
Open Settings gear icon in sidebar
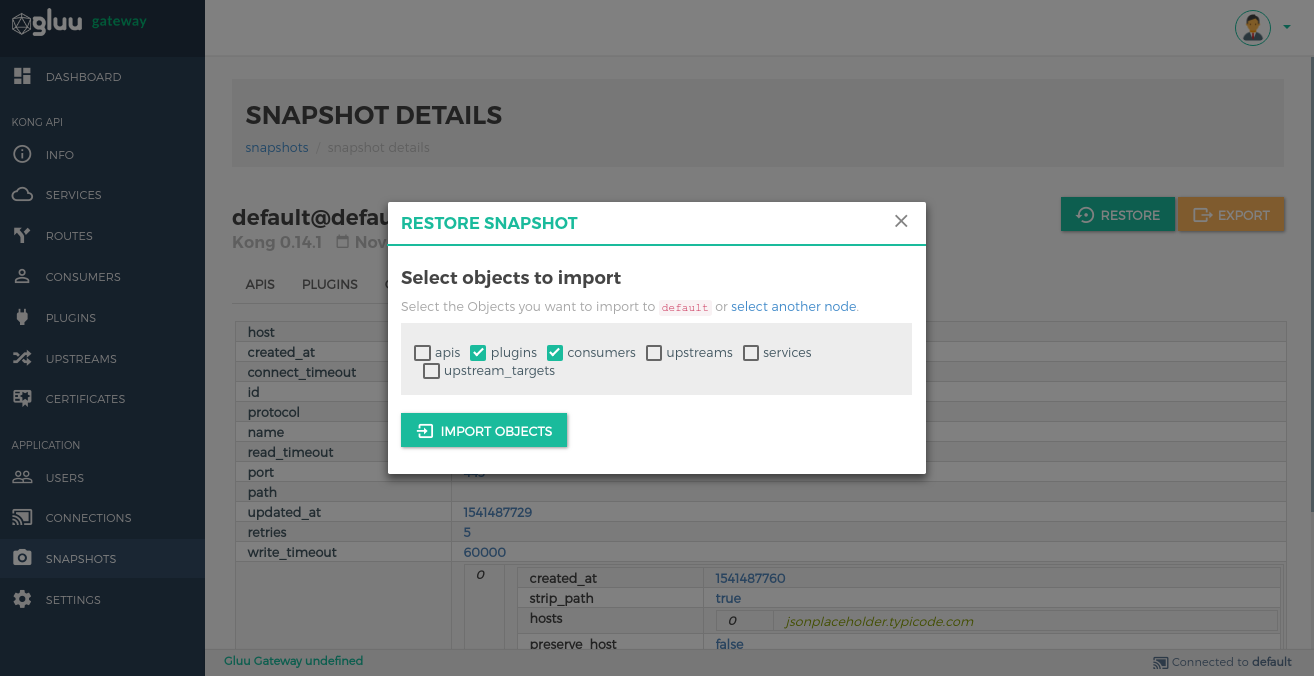click(22, 600)
